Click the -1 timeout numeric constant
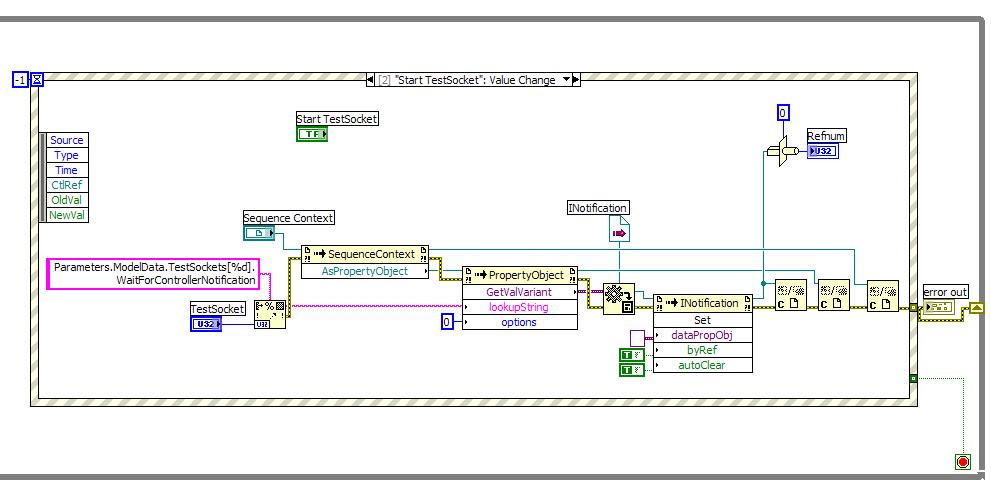This screenshot has width=991, height=497. tap(21, 80)
